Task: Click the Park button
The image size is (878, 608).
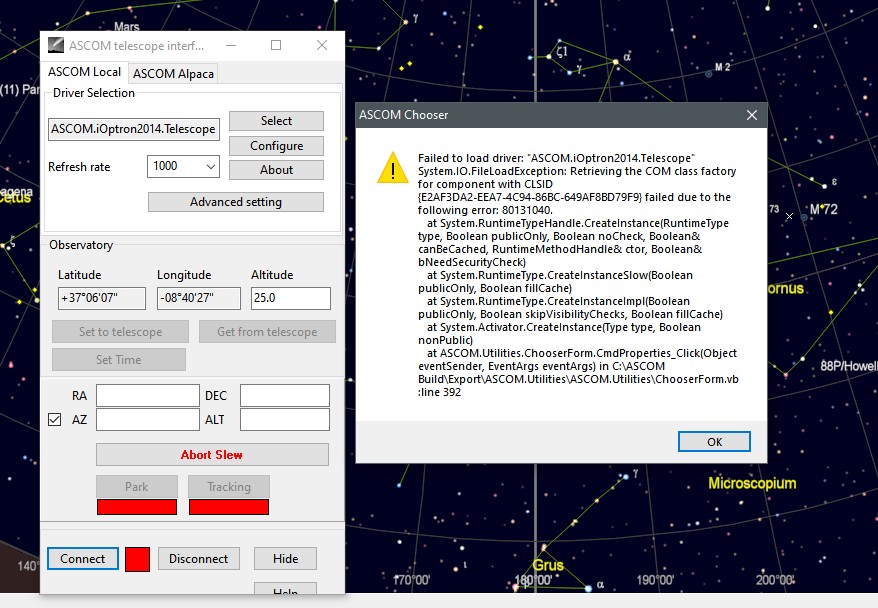Action: [137, 487]
